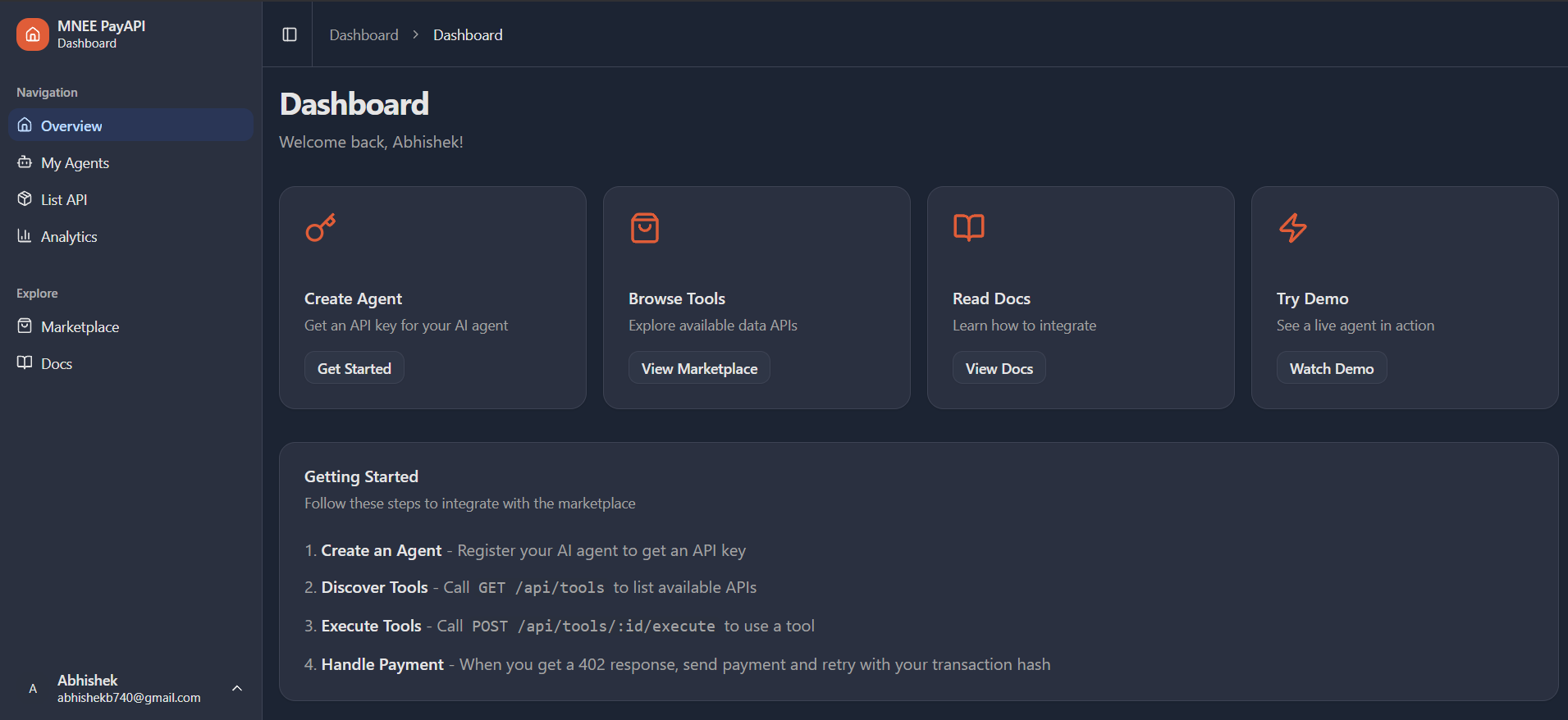This screenshot has width=1568, height=720.
Task: Click the Watch Demo button
Action: (1332, 368)
